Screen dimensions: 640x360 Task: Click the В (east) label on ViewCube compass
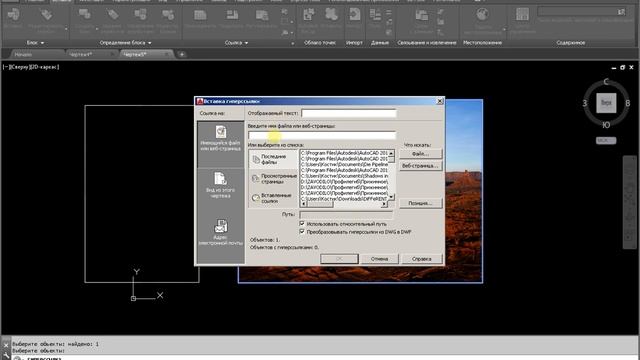click(x=627, y=103)
